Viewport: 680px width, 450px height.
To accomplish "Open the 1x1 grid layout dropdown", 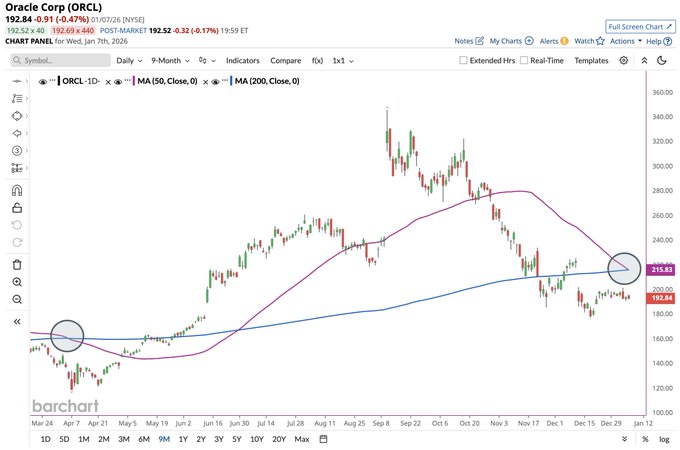I will tap(343, 61).
